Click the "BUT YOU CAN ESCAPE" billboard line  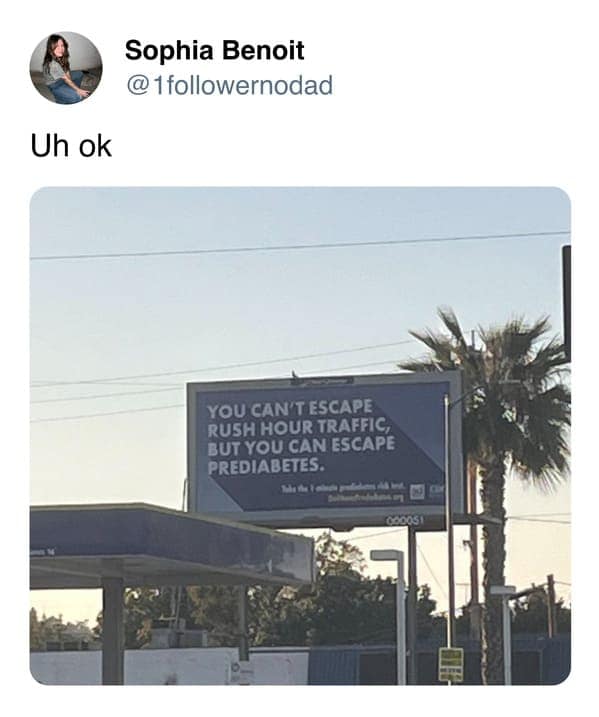tap(301, 446)
